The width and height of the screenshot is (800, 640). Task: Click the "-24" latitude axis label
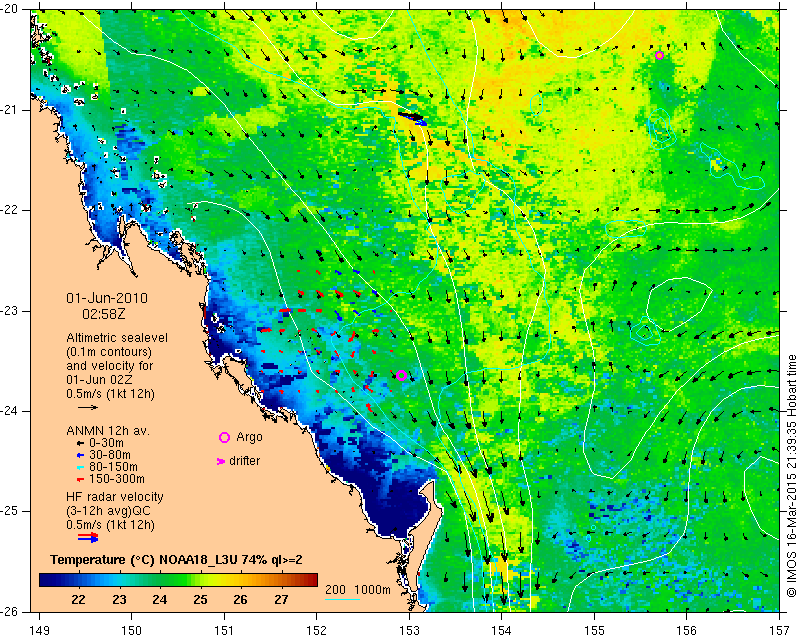pyautogui.click(x=10, y=411)
